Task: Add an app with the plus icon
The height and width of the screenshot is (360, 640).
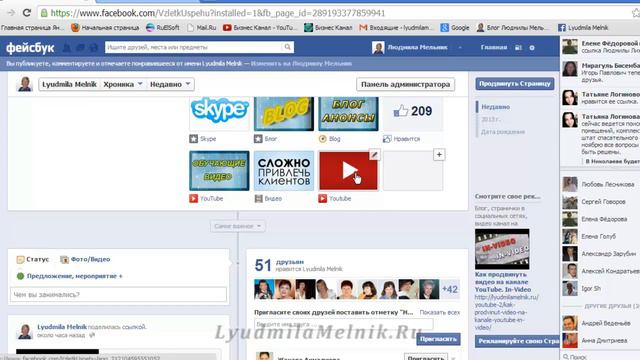Action: point(439,155)
